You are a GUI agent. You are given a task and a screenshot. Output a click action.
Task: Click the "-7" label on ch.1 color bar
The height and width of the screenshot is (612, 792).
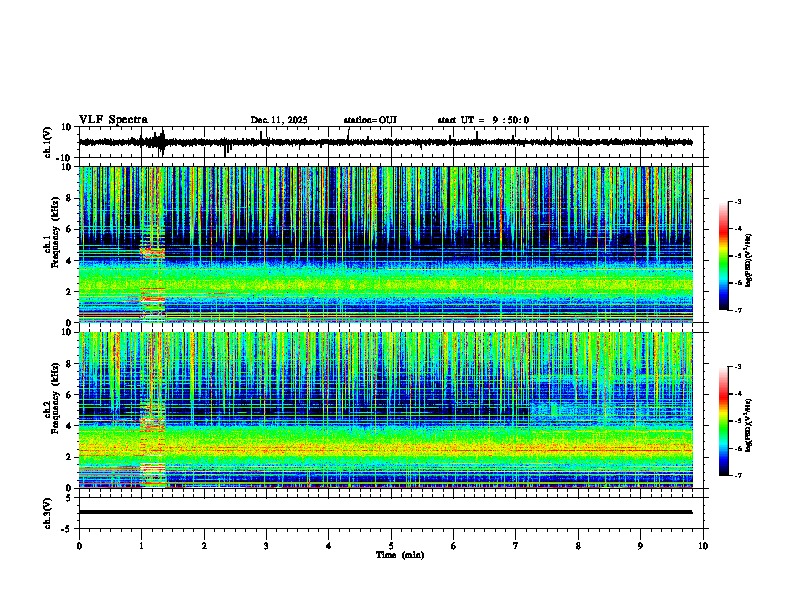(x=738, y=310)
